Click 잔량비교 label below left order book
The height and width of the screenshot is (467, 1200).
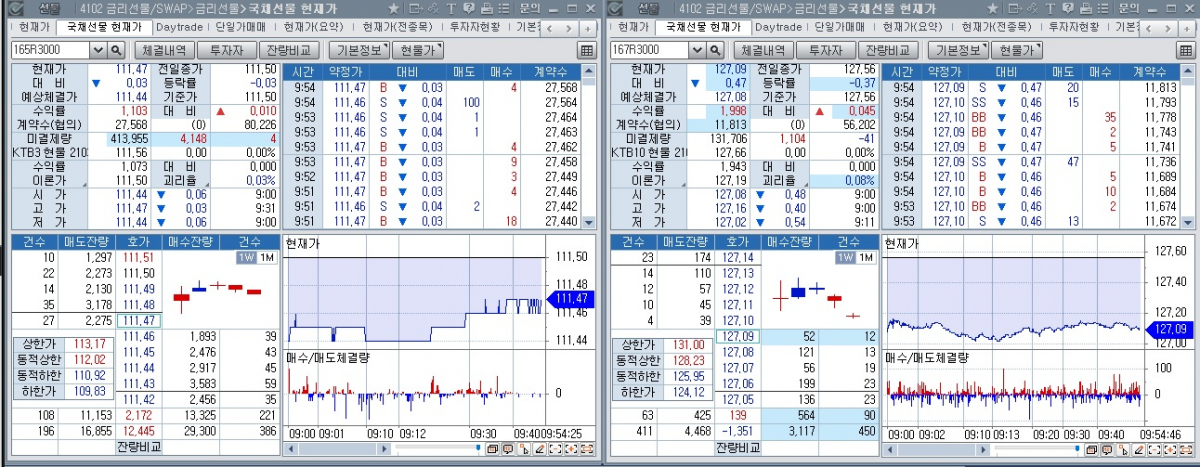point(139,447)
